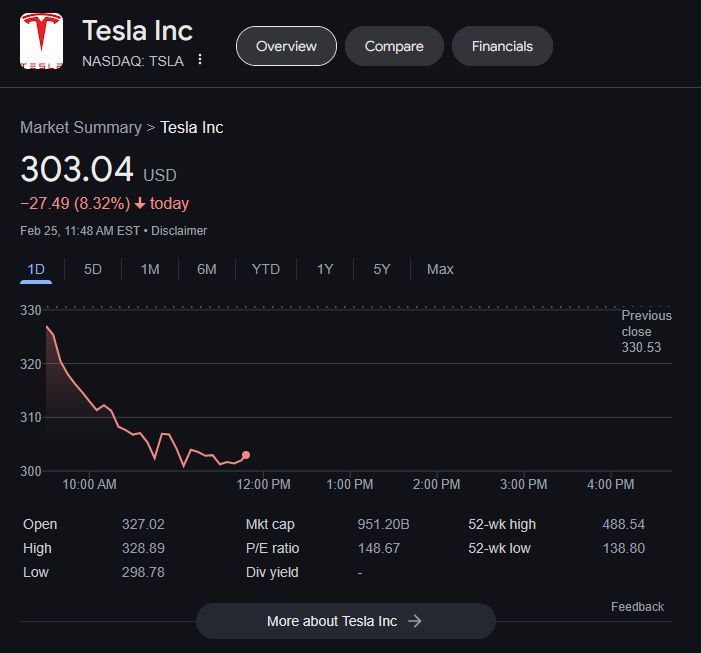Click the Market Summary breadcrumb link
The width and height of the screenshot is (701, 653).
click(x=81, y=127)
